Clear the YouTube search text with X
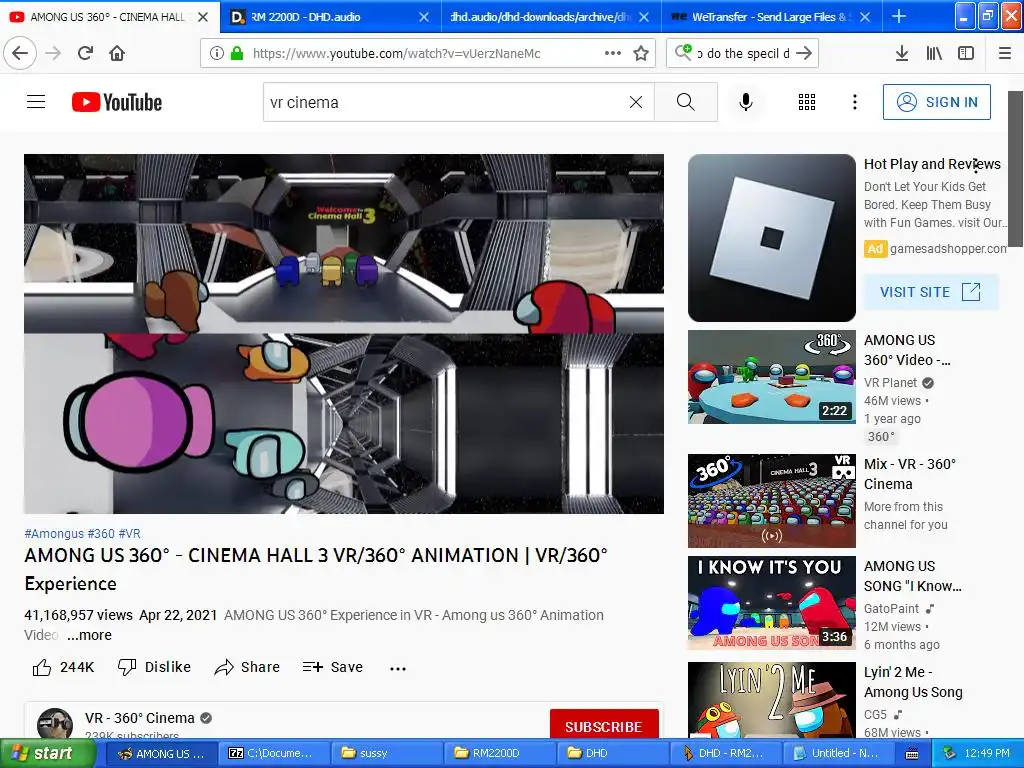 635,102
